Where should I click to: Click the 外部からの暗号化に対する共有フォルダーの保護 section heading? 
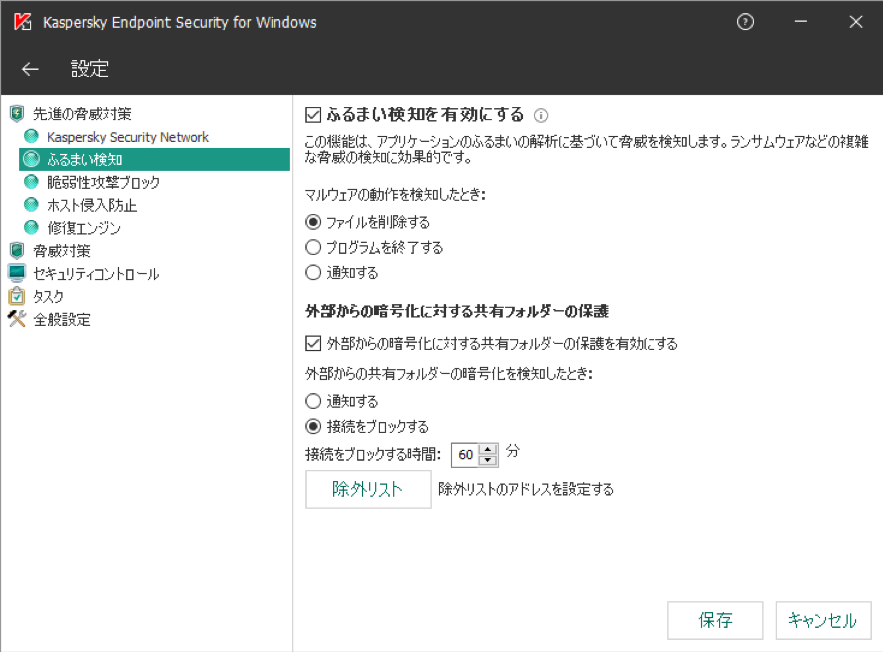point(457,311)
